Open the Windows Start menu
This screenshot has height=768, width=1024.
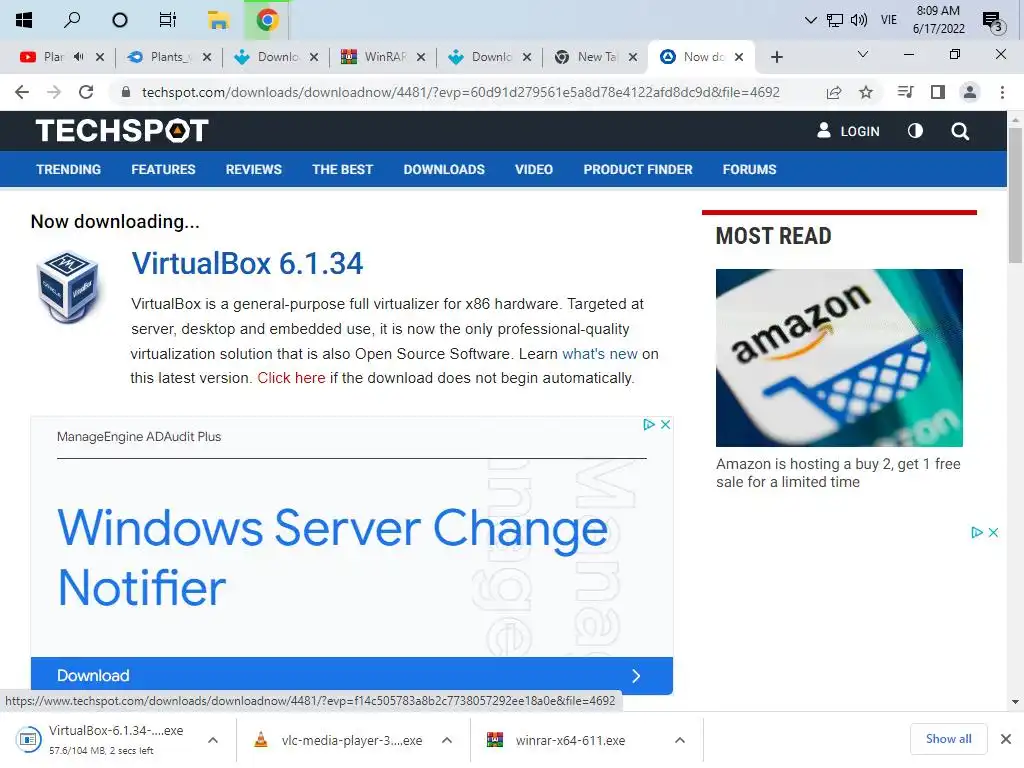24,20
